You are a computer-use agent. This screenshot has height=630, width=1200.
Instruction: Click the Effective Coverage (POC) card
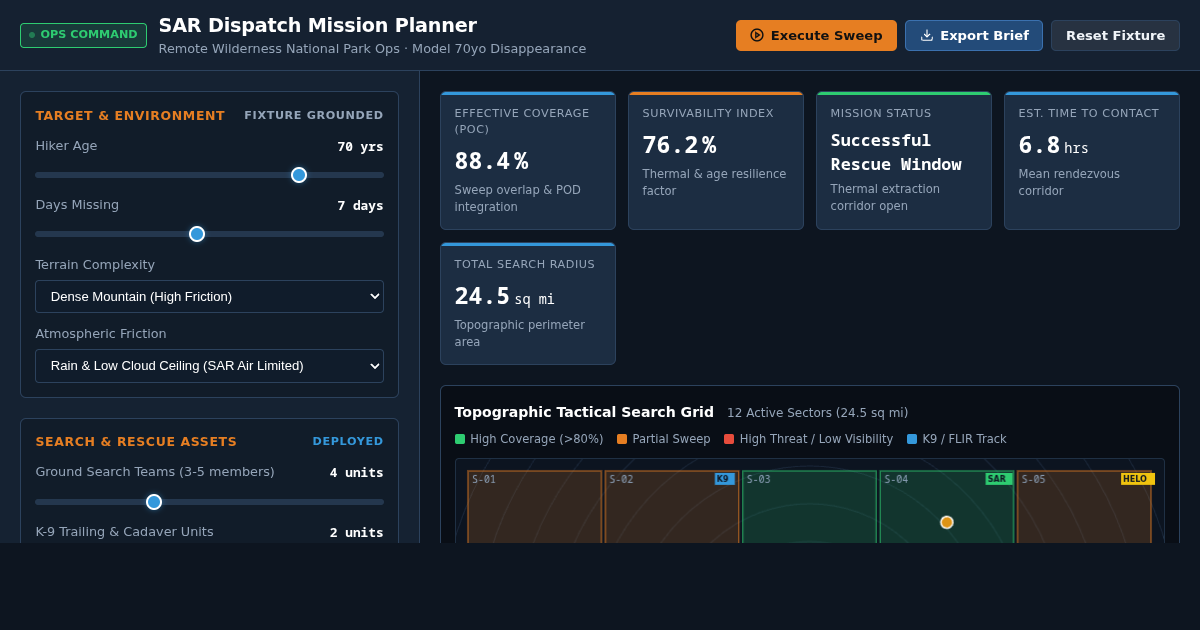click(528, 161)
